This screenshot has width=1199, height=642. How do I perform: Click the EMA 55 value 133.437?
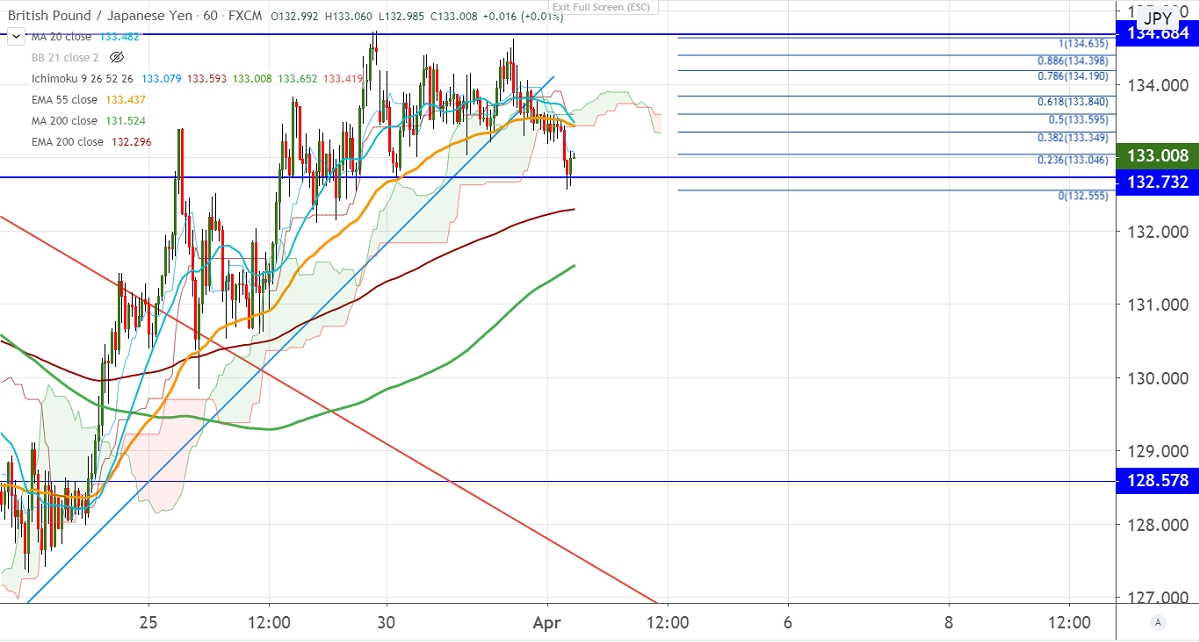(x=125, y=99)
